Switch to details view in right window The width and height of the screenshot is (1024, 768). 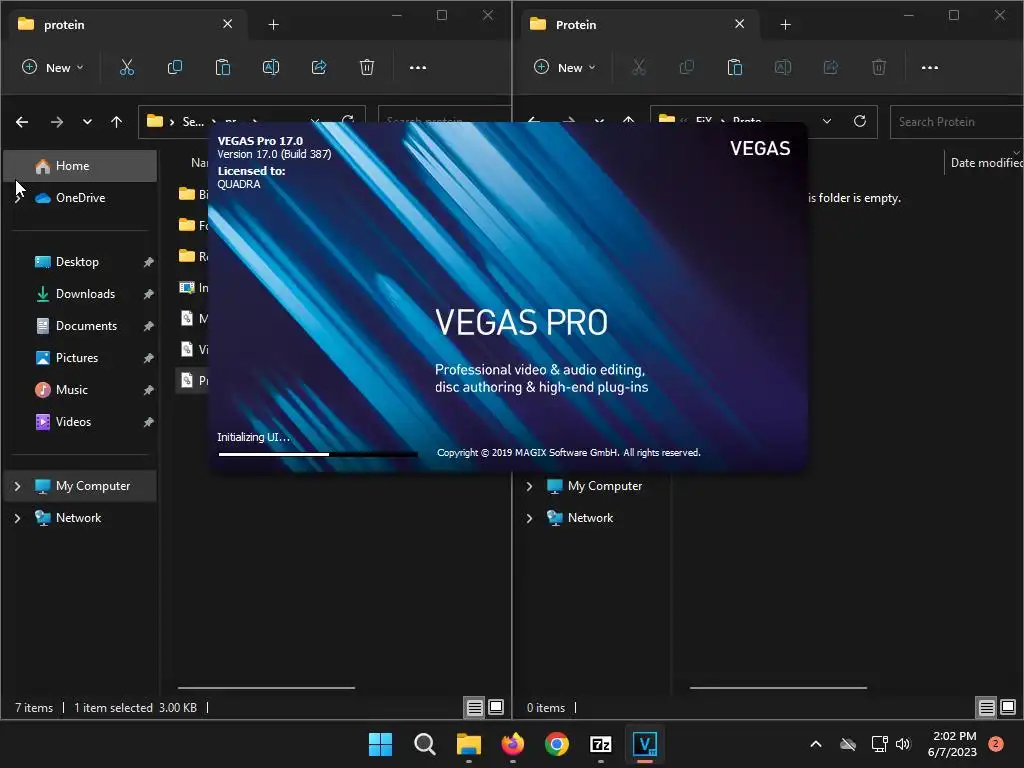click(x=987, y=707)
